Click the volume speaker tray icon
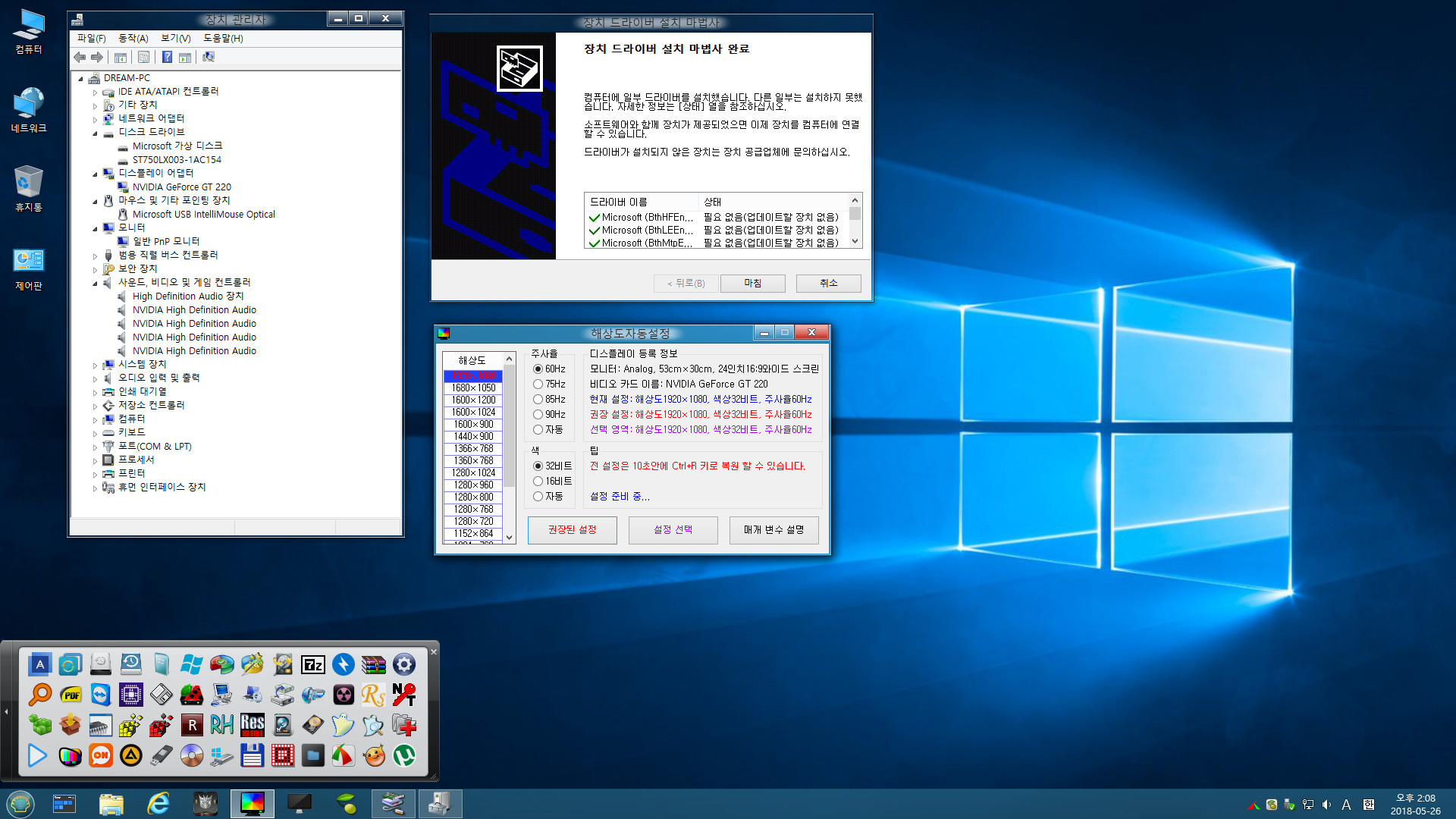Image resolution: width=1456 pixels, height=819 pixels. [1326, 805]
